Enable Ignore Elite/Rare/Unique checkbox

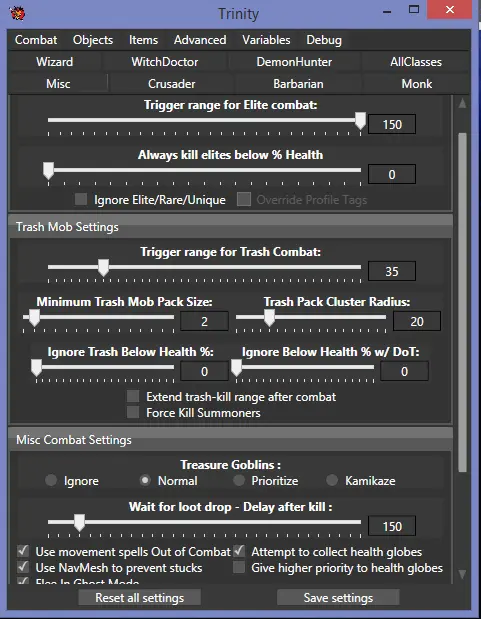click(81, 199)
